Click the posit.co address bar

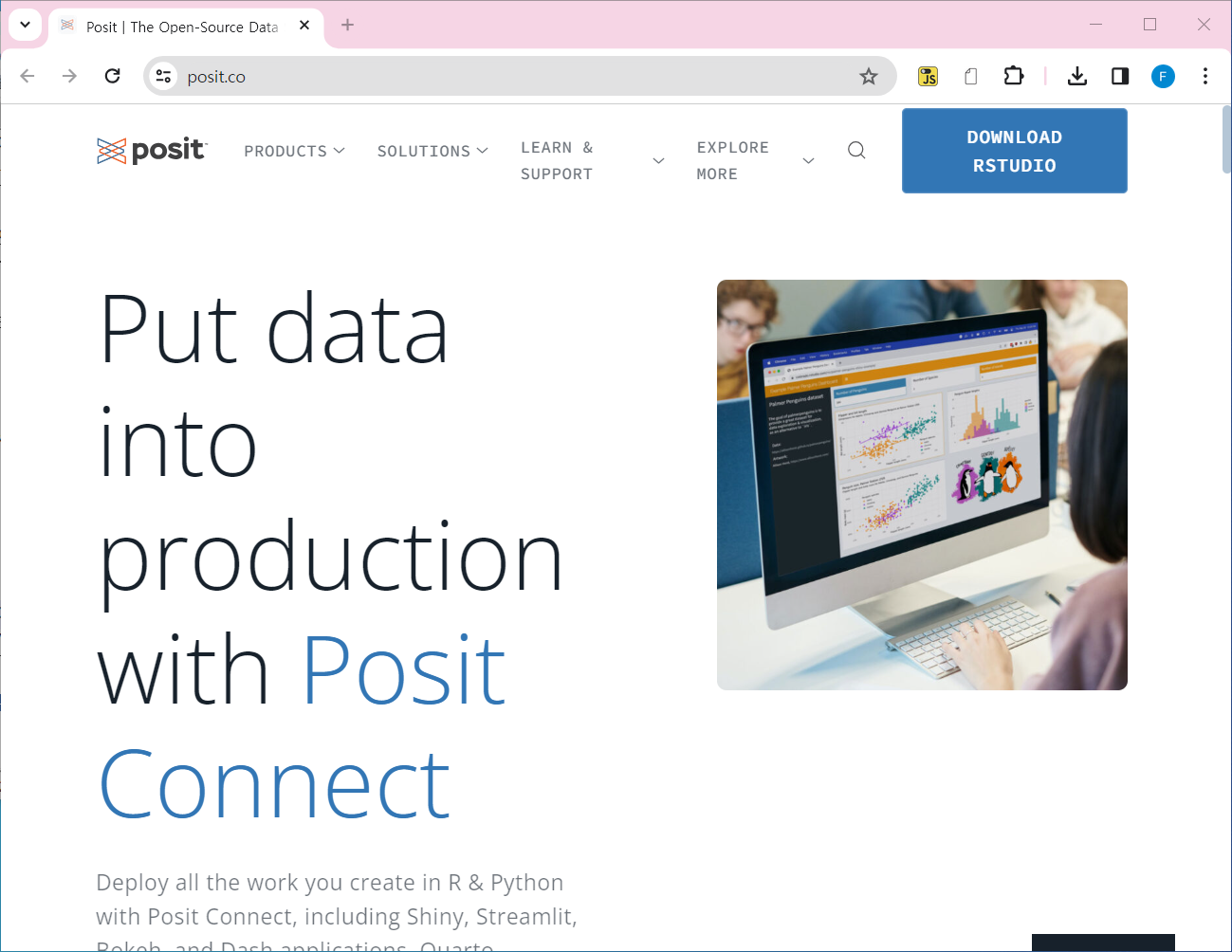click(520, 76)
